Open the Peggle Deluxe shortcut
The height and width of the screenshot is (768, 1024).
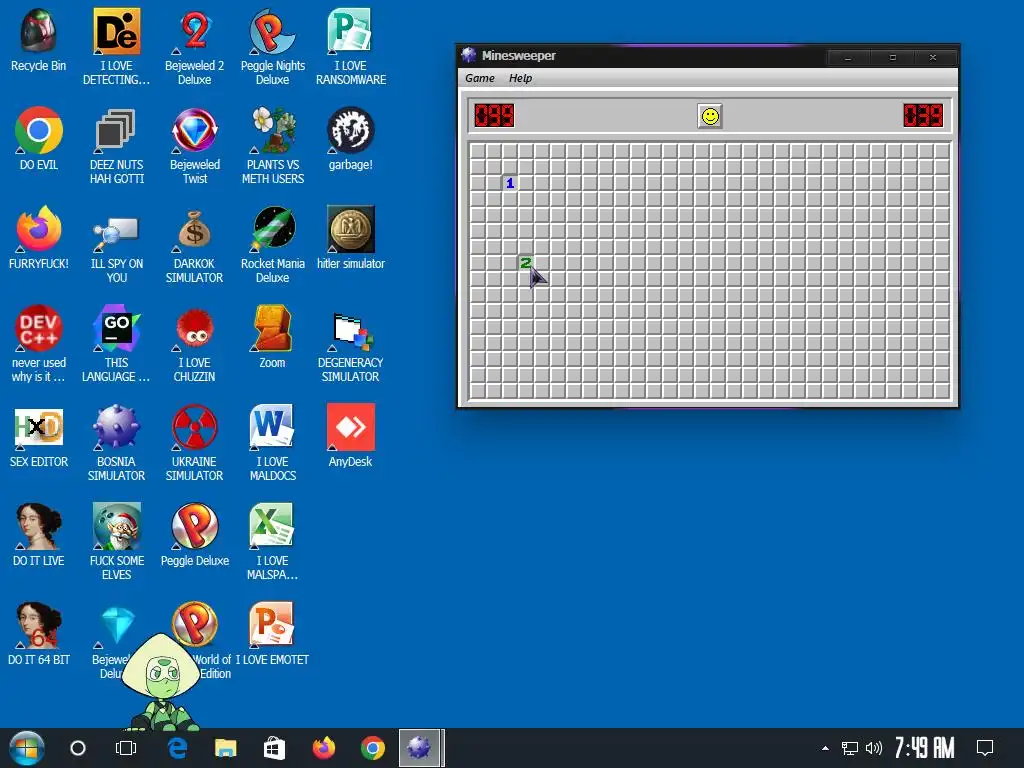pyautogui.click(x=195, y=536)
